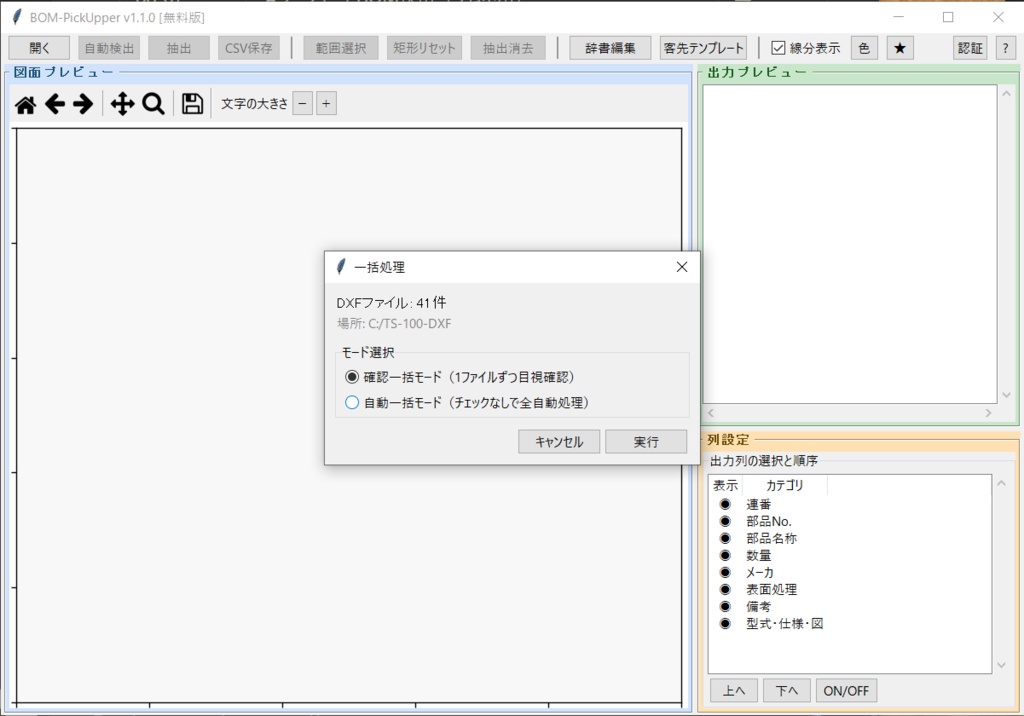1024x716 pixels.
Task: Click the キャンセル button in dialog
Action: click(x=559, y=442)
